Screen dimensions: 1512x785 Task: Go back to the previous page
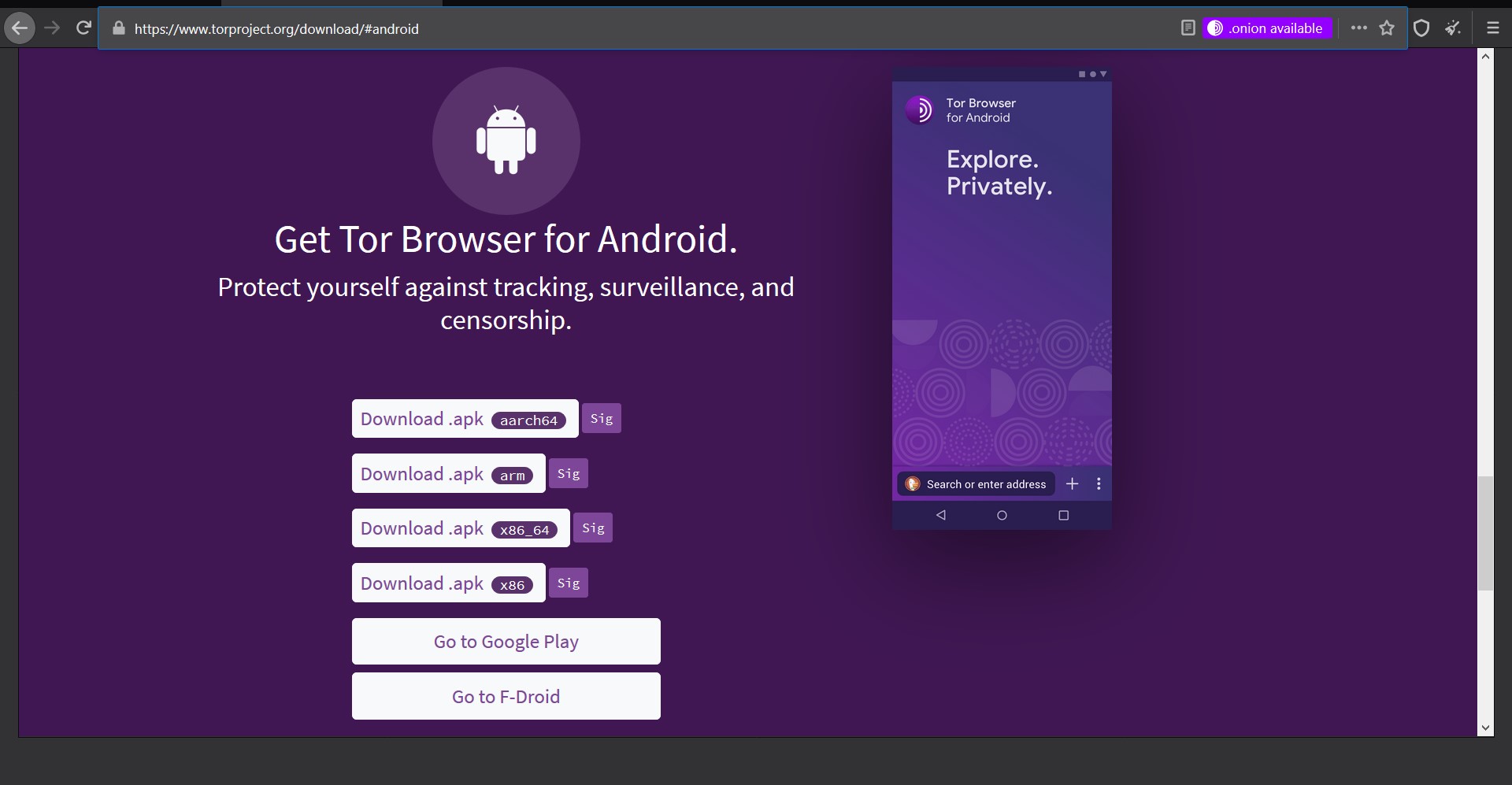(x=20, y=28)
